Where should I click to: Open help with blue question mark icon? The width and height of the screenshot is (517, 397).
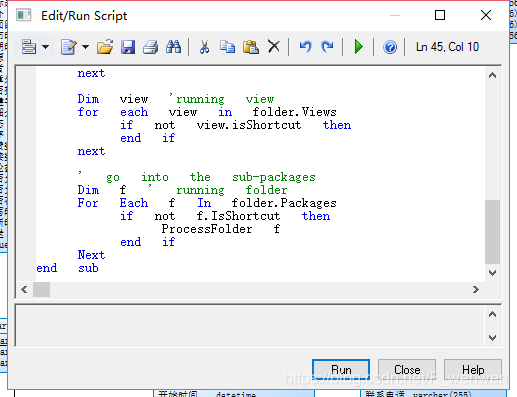tap(390, 47)
